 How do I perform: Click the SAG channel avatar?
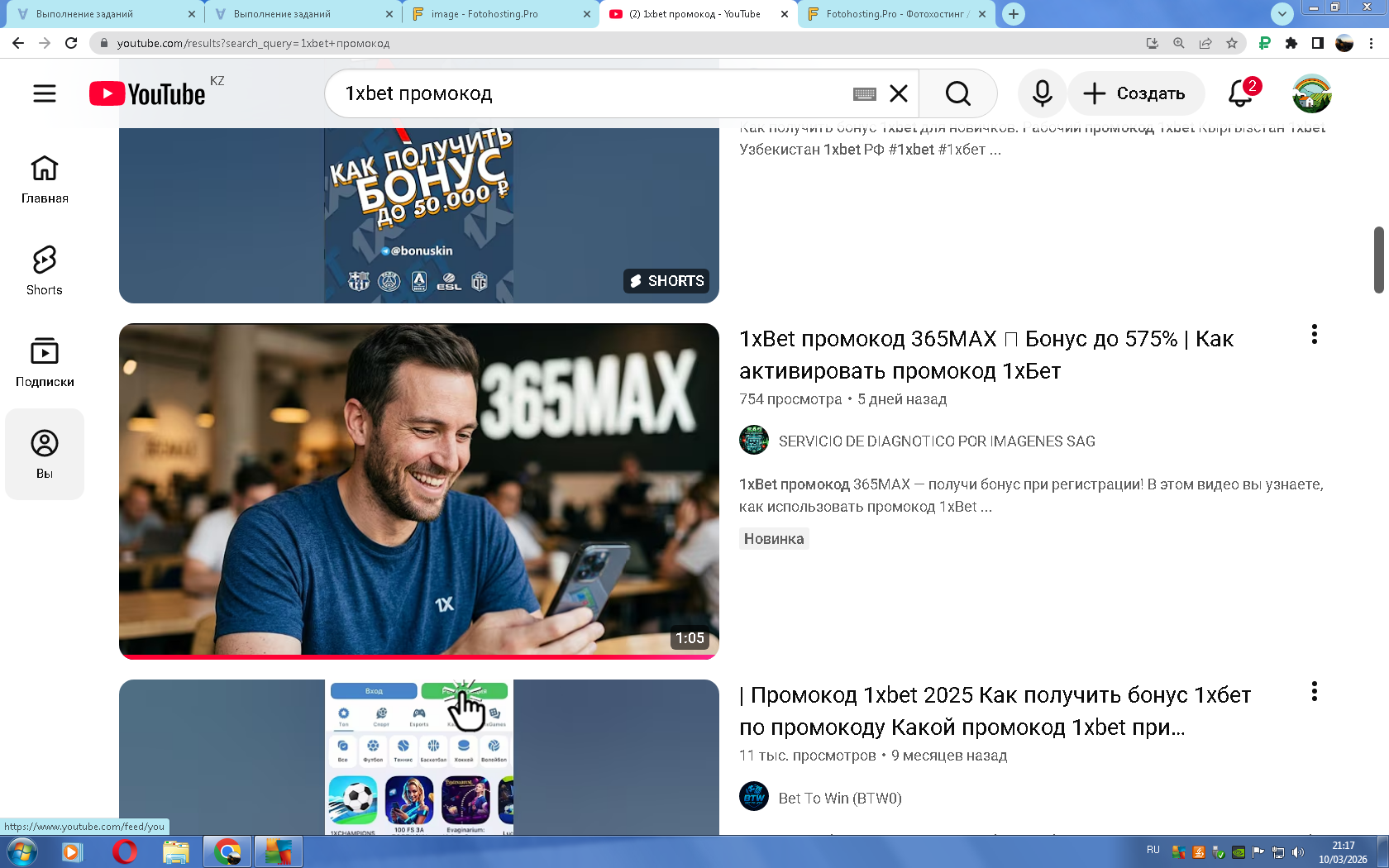(x=754, y=441)
